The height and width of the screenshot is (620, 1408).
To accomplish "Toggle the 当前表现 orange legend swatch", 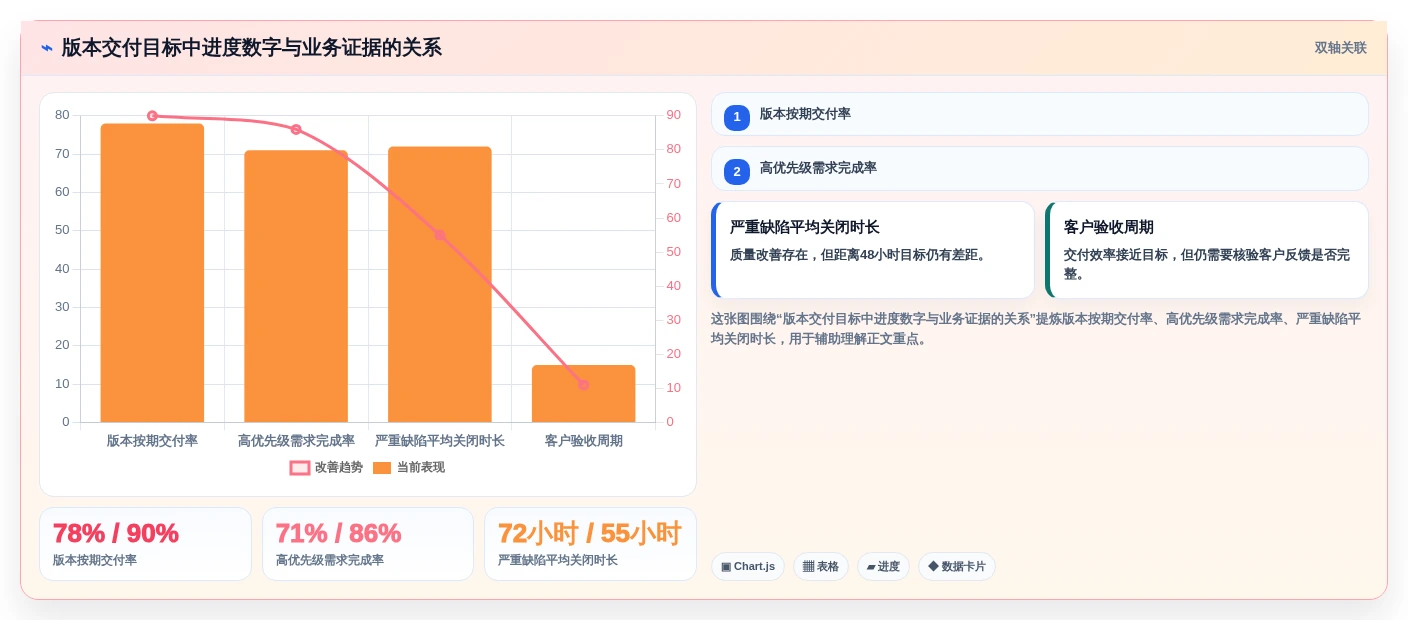I will [382, 468].
